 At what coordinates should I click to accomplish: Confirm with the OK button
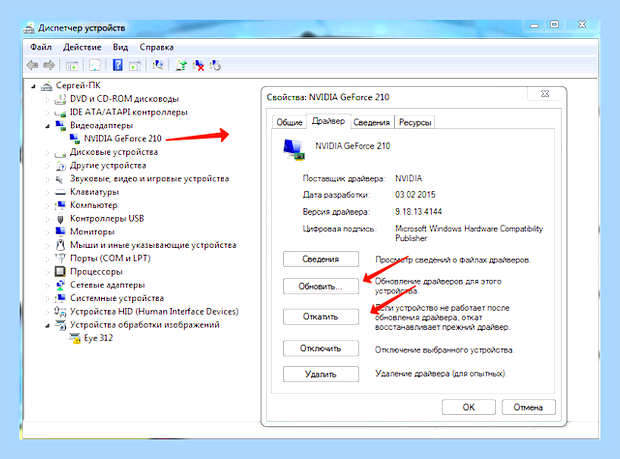point(469,407)
